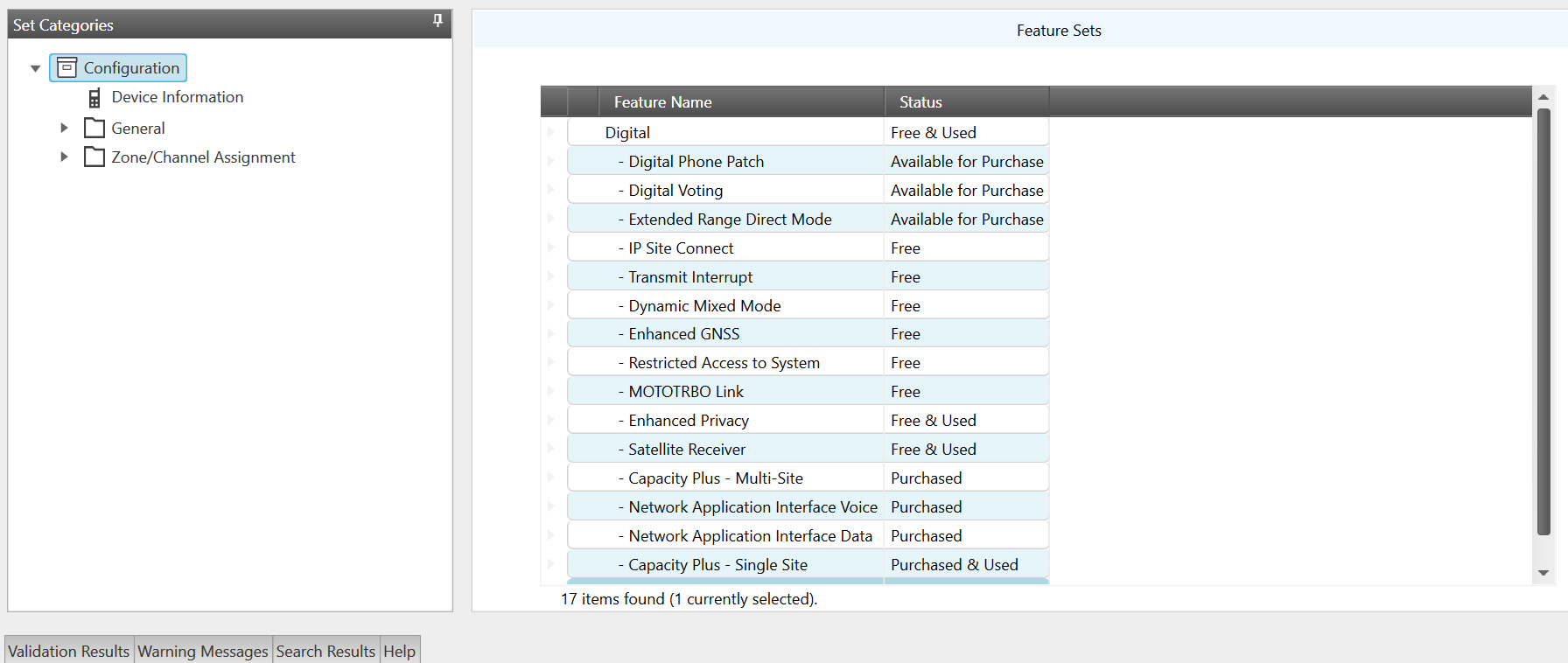Collapse the Configuration tree node
Image resolution: width=1568 pixels, height=663 pixels.
(36, 68)
